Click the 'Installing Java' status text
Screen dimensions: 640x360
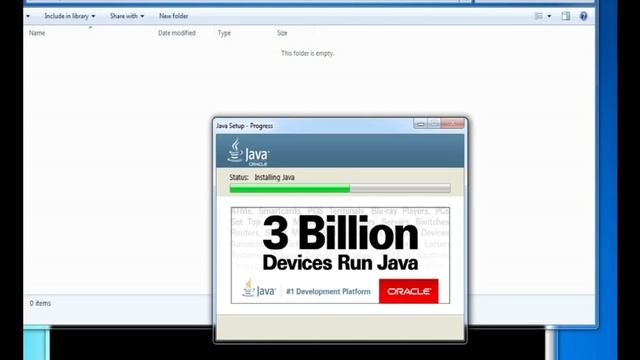pos(274,177)
